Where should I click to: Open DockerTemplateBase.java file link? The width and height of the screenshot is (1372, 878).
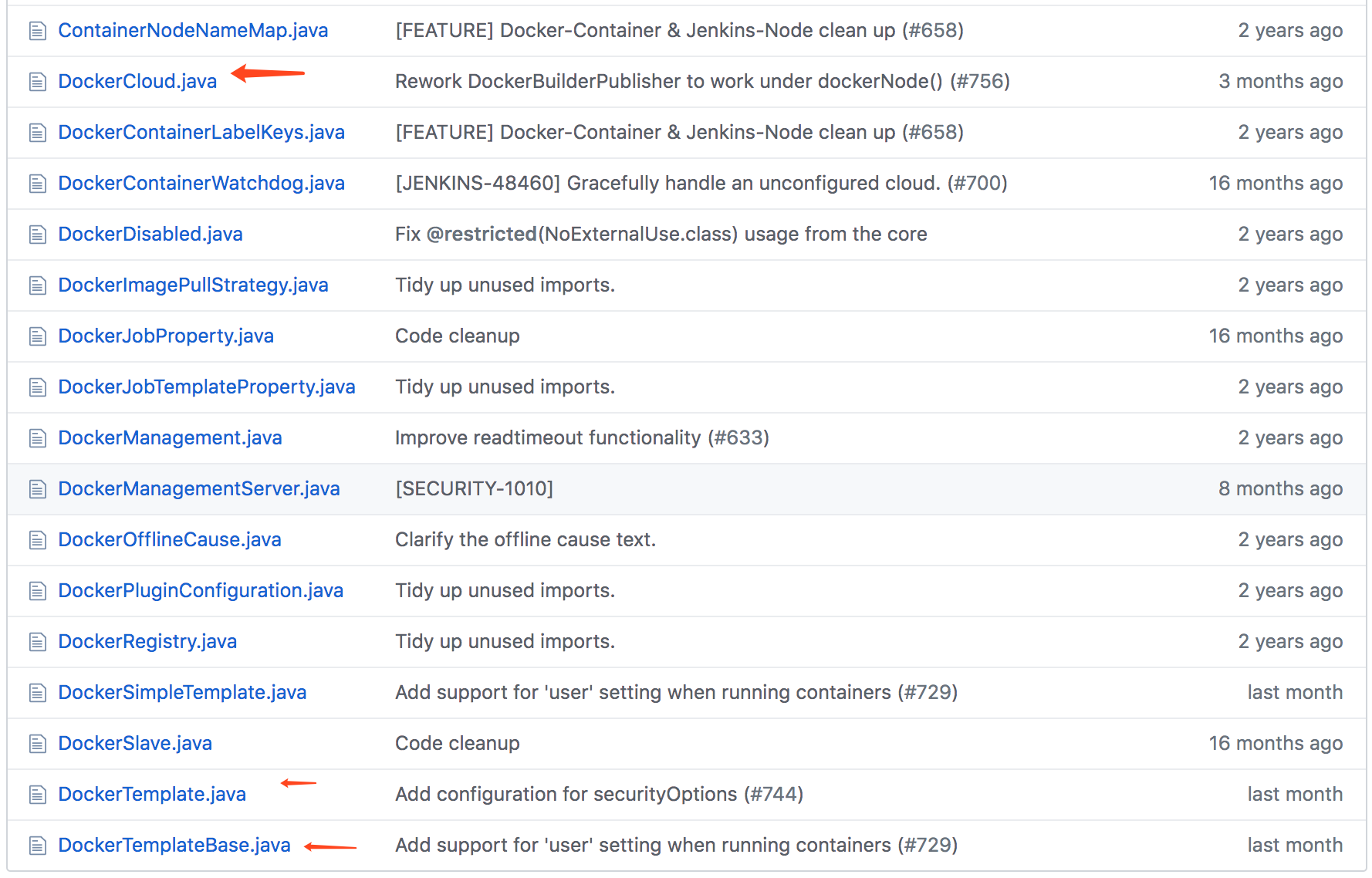click(x=174, y=846)
